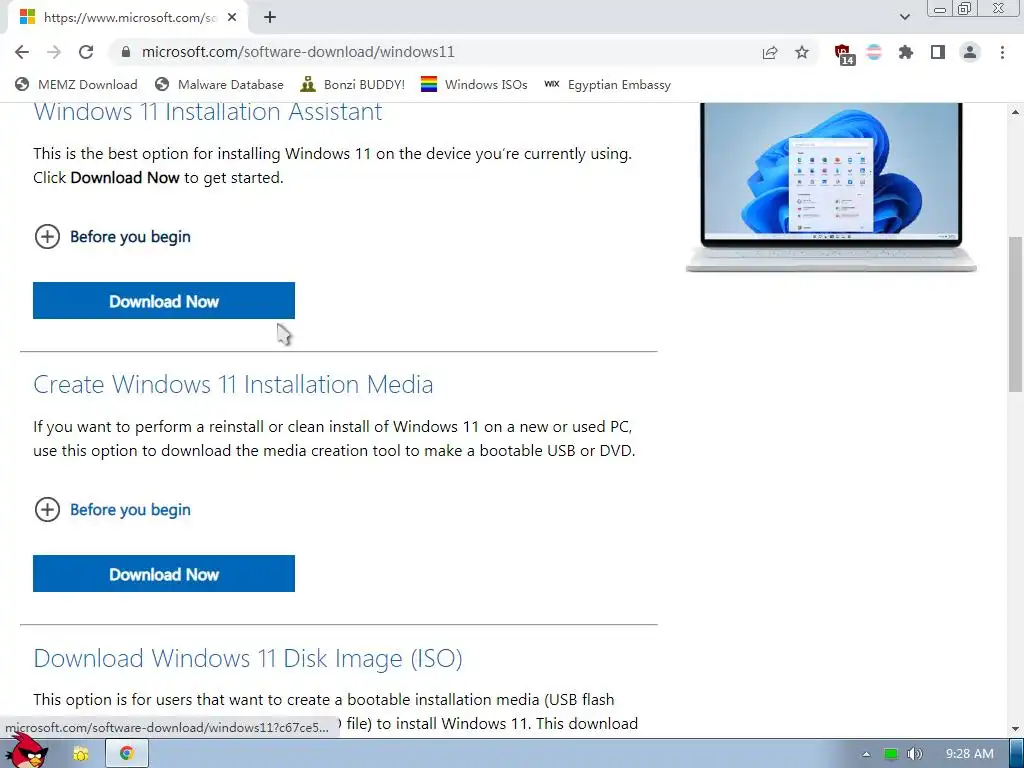Open the Windows ISOs bookmark
The height and width of the screenshot is (768, 1024).
[x=474, y=84]
